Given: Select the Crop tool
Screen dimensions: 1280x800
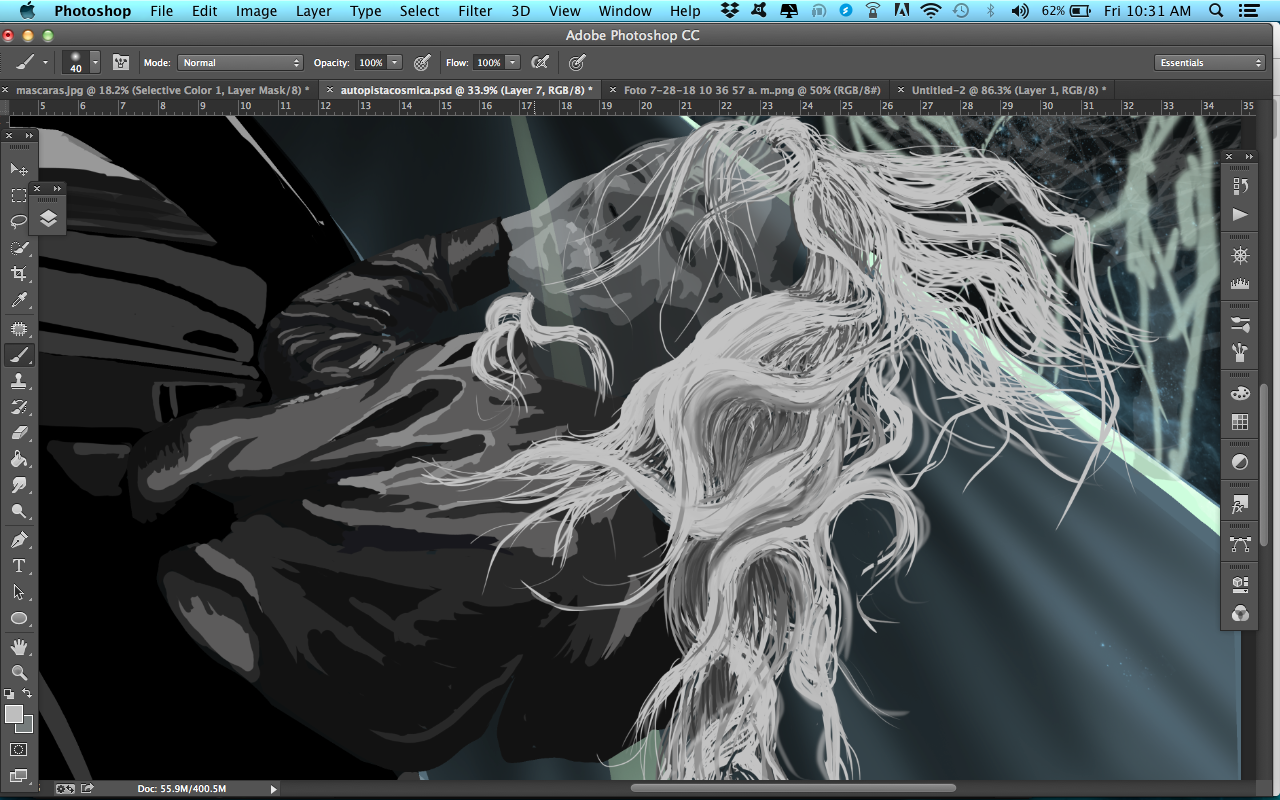Looking at the screenshot, I should [19, 274].
